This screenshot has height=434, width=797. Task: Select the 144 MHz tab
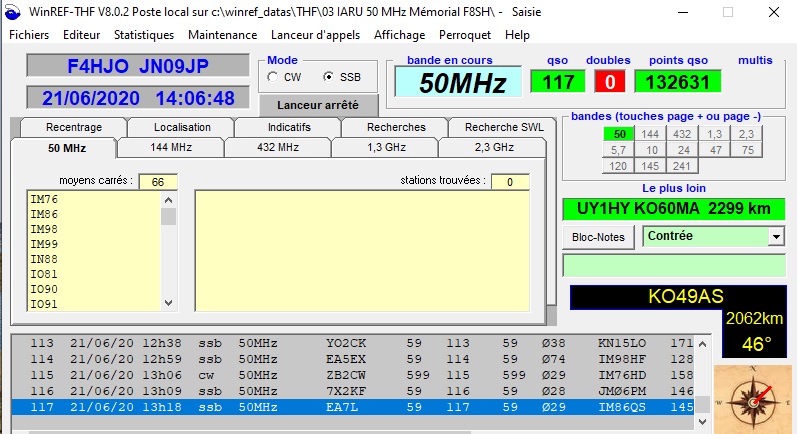(x=171, y=147)
